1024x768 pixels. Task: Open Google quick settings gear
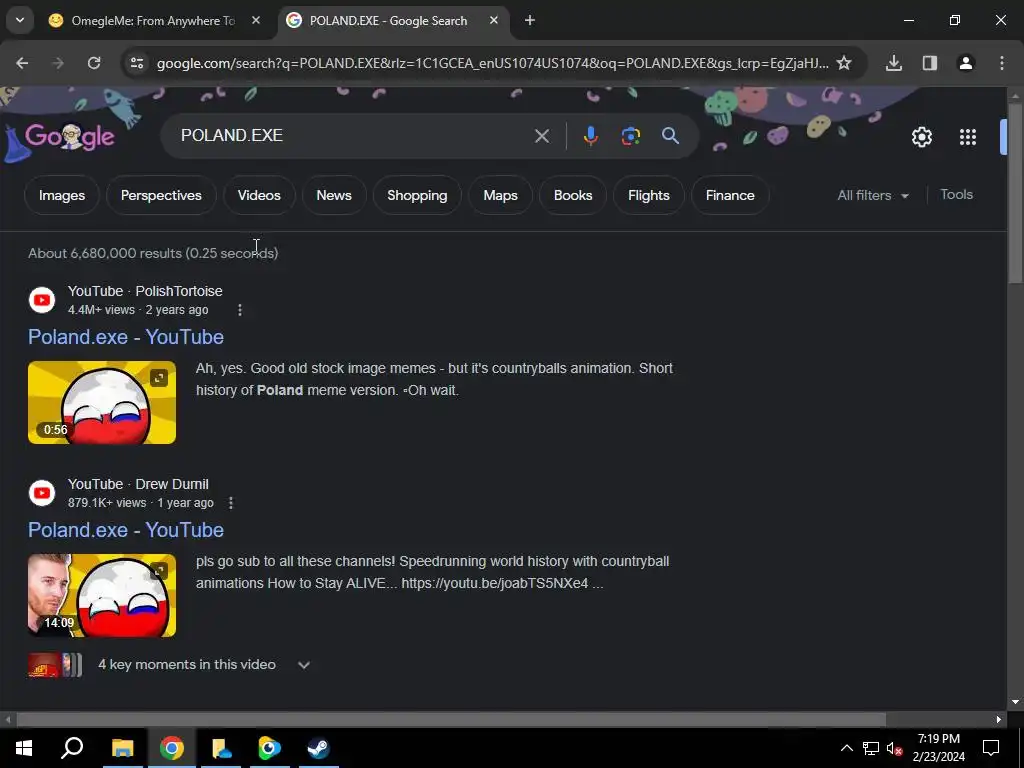[921, 137]
